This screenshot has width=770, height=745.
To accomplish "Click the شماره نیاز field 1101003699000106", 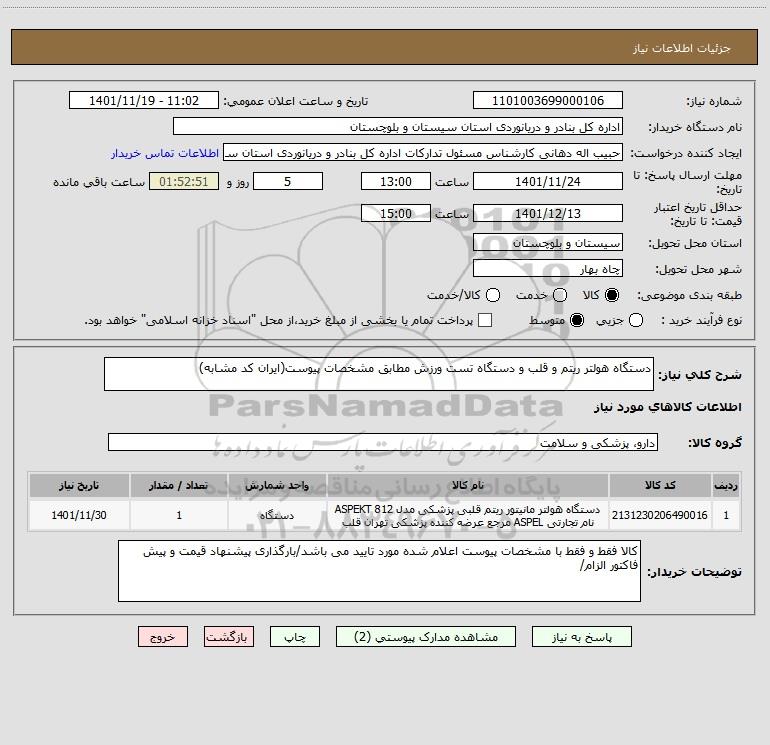I will (x=548, y=101).
